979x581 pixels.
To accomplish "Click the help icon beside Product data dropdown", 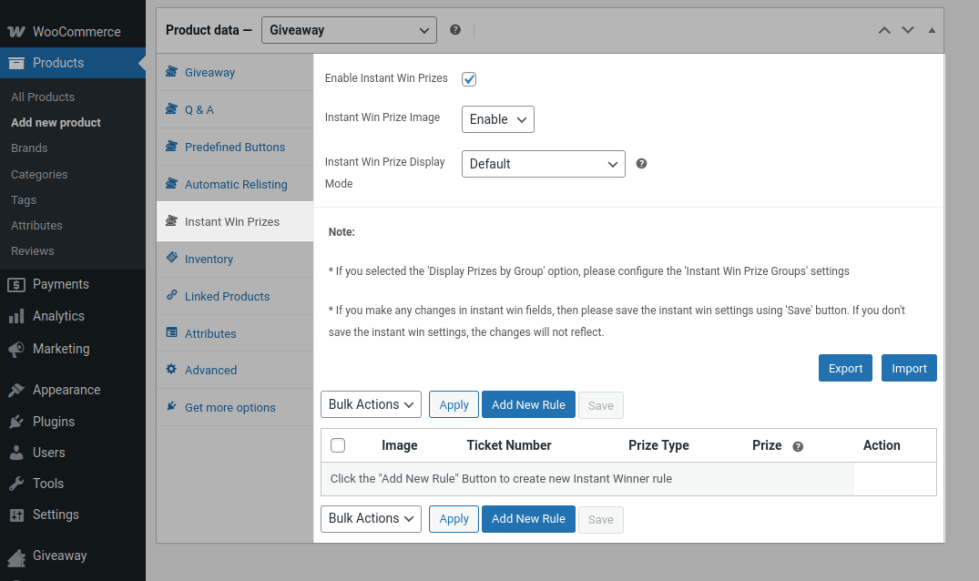I will tap(456, 30).
